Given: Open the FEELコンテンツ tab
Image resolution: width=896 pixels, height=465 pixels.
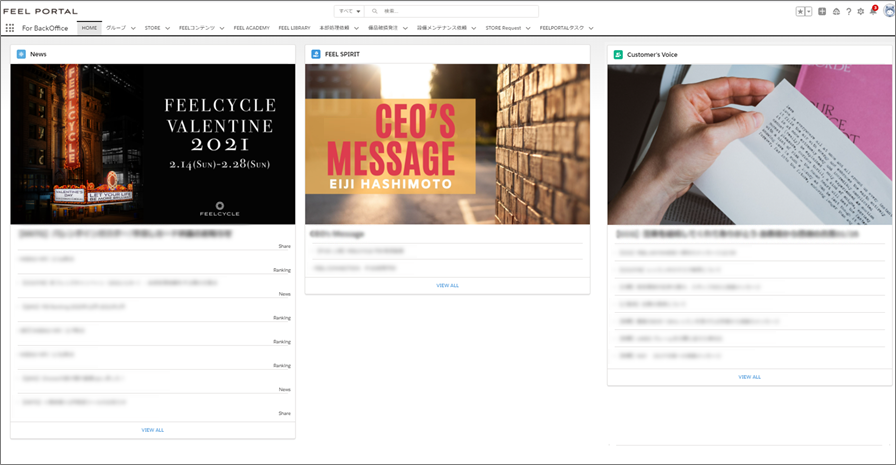Looking at the screenshot, I should pos(197,27).
